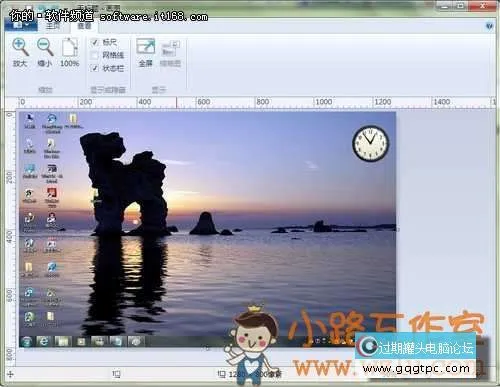This screenshot has width=500, height=387.
Task: Enable the 网格线 gridlines checkbox
Action: coord(95,55)
